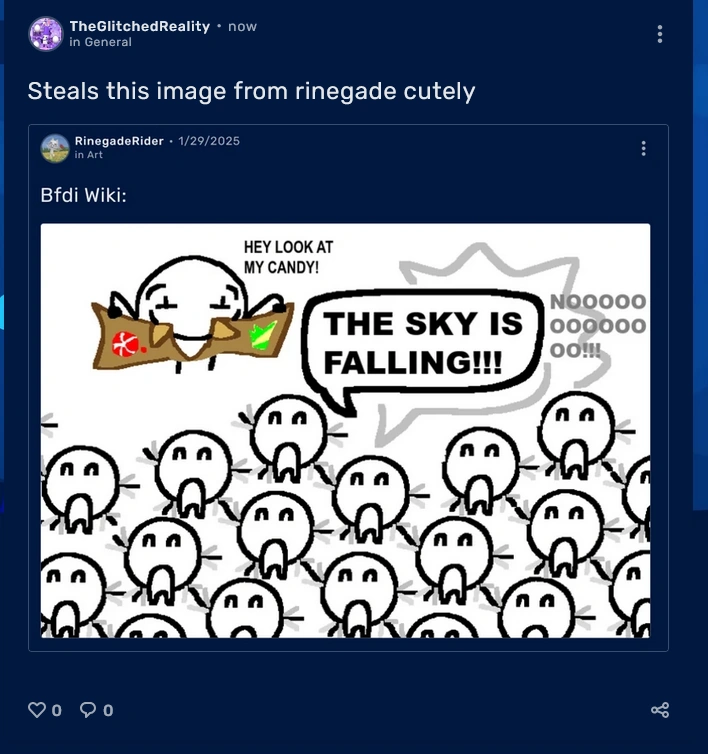This screenshot has width=708, height=754.
Task: Click the candy-holding character in image
Action: pos(192,315)
